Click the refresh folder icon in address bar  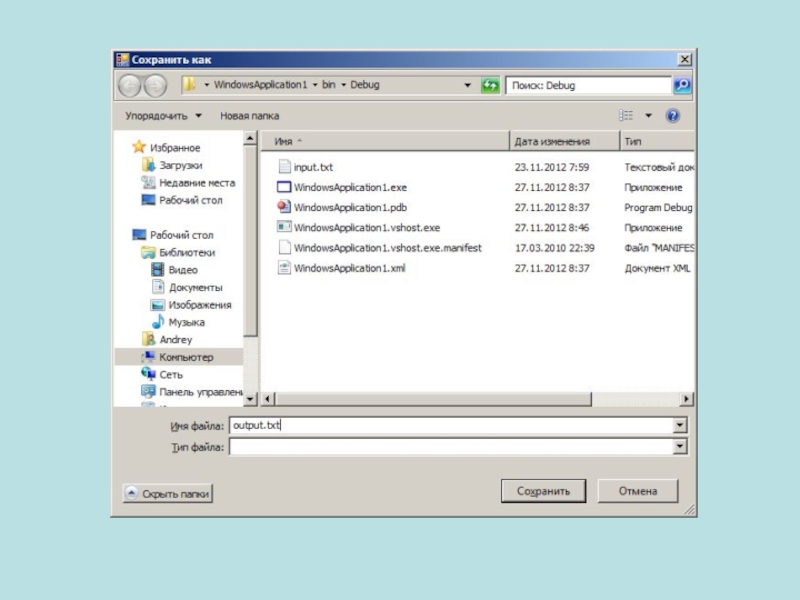click(490, 86)
